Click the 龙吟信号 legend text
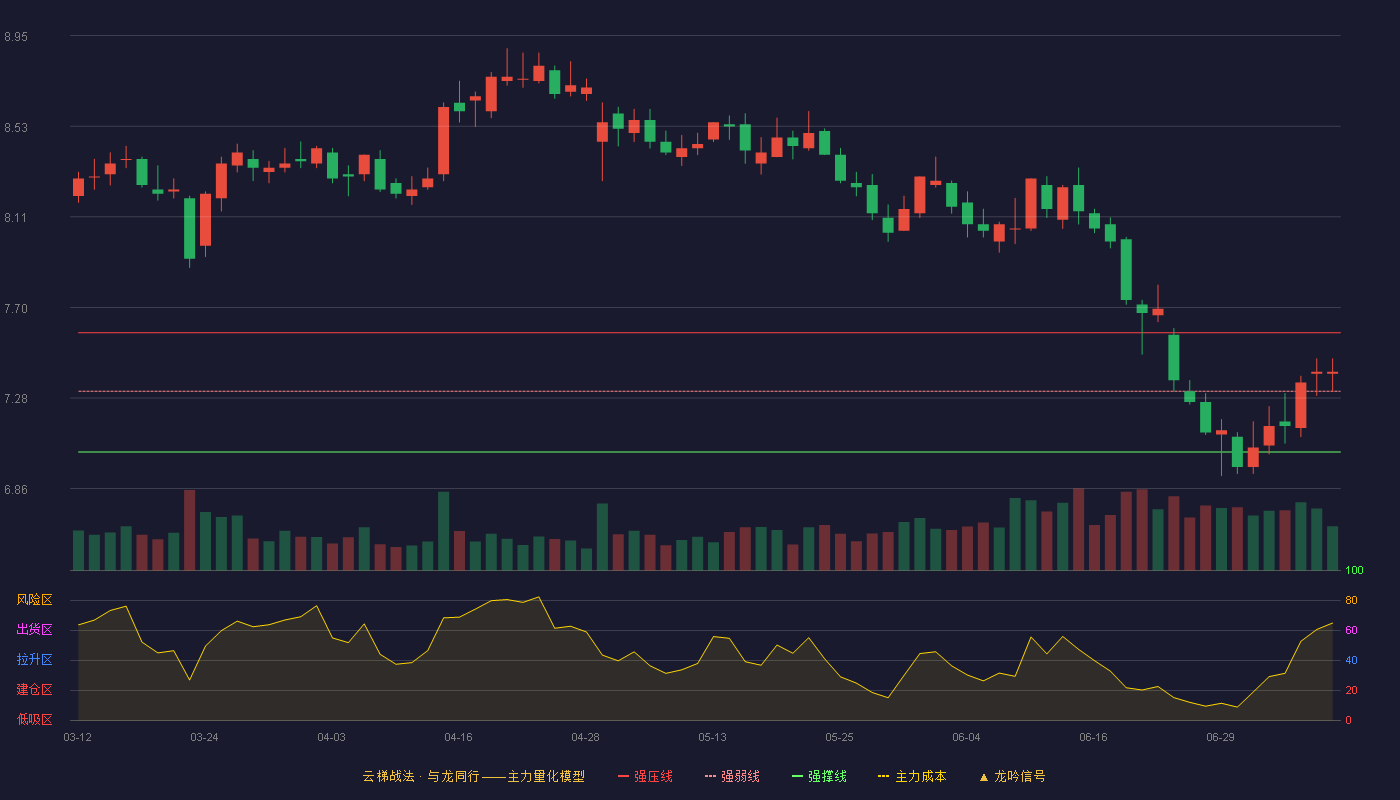 (1020, 776)
